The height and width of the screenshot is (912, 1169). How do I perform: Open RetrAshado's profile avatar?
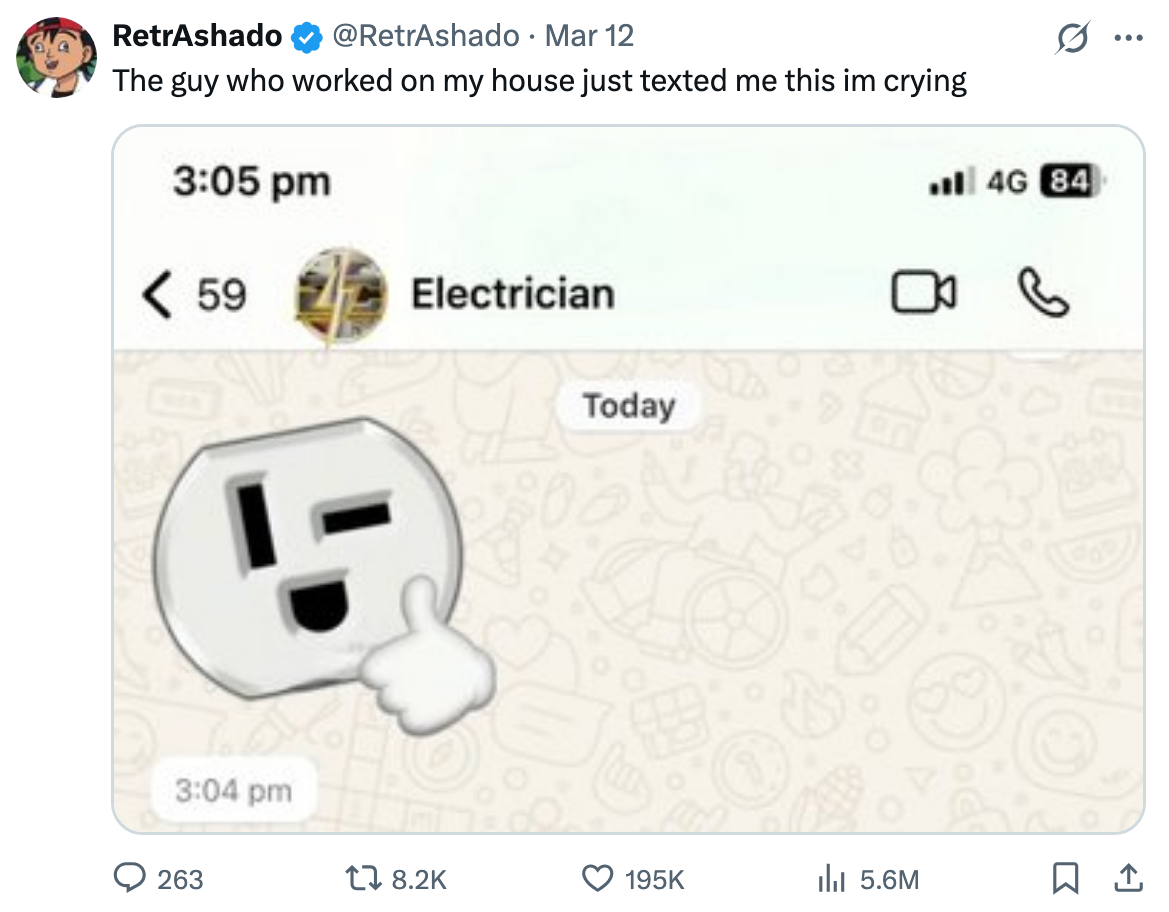point(50,56)
